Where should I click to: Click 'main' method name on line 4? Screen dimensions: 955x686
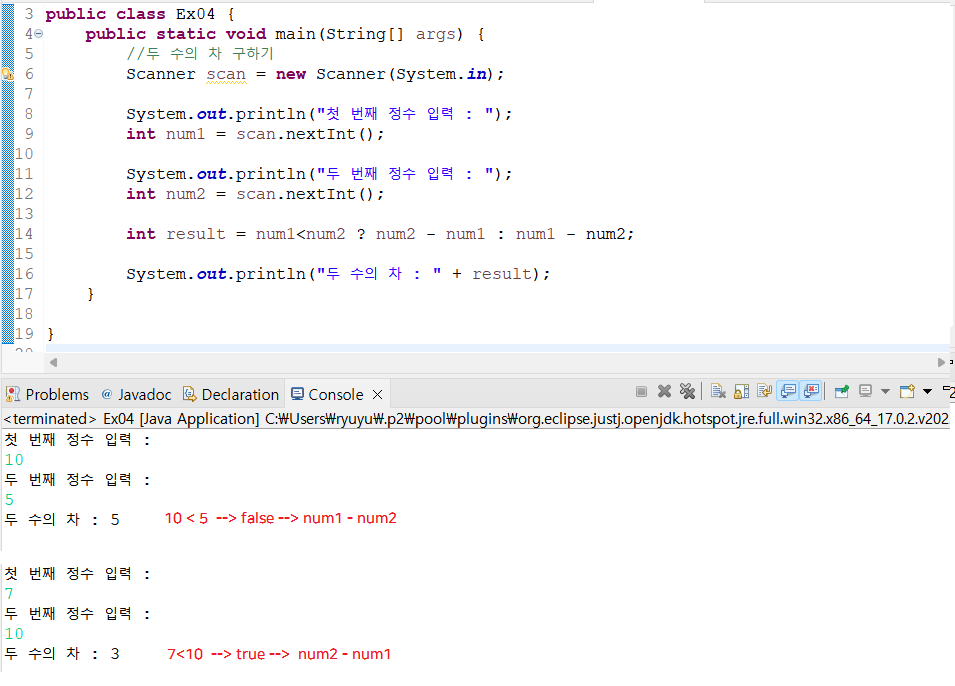[295, 34]
